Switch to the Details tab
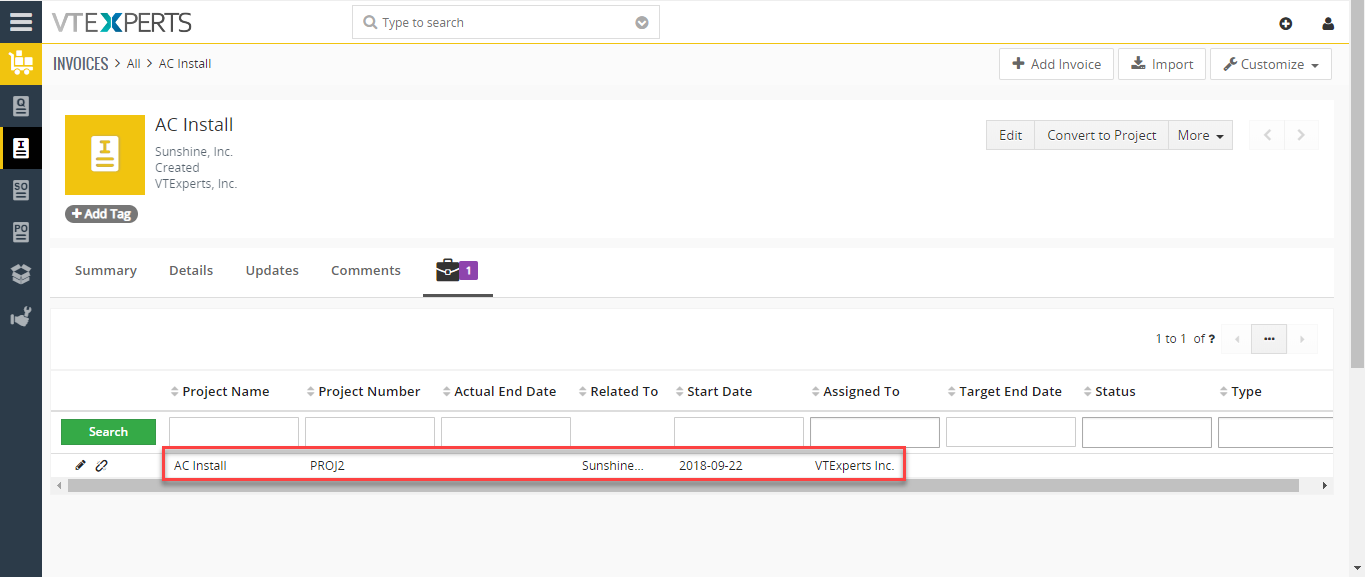 click(x=191, y=270)
